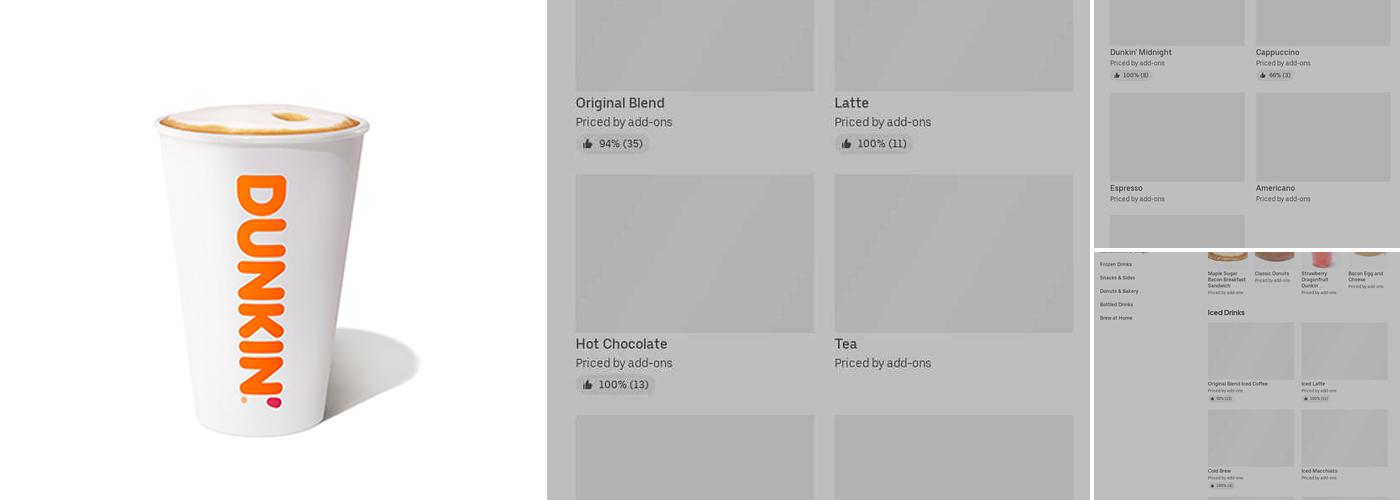Screen dimensions: 1400x500
Task: Click the thumbs-up icon under Dunkin' Midnight
Action: [1117, 75]
